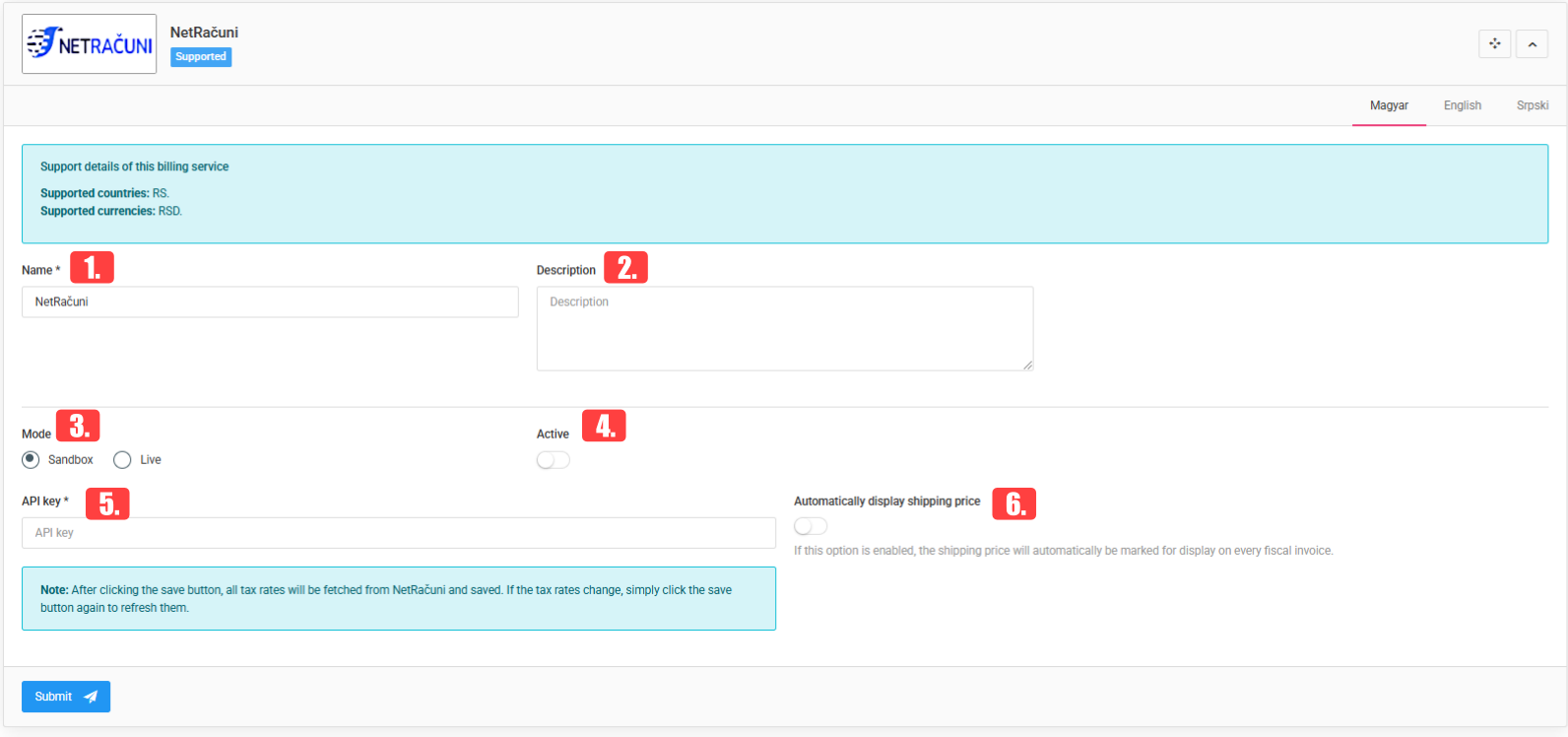This screenshot has height=737, width=1568.
Task: Click red marker 1 beside Name
Action: point(92,267)
